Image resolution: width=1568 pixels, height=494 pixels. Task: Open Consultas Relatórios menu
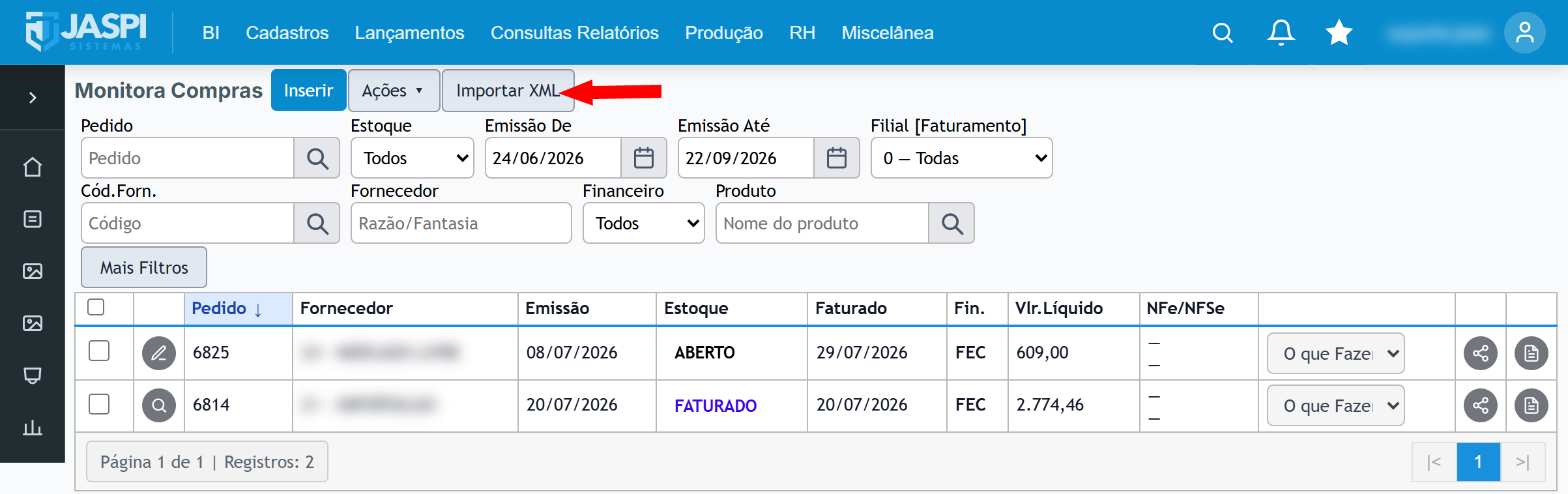[575, 33]
